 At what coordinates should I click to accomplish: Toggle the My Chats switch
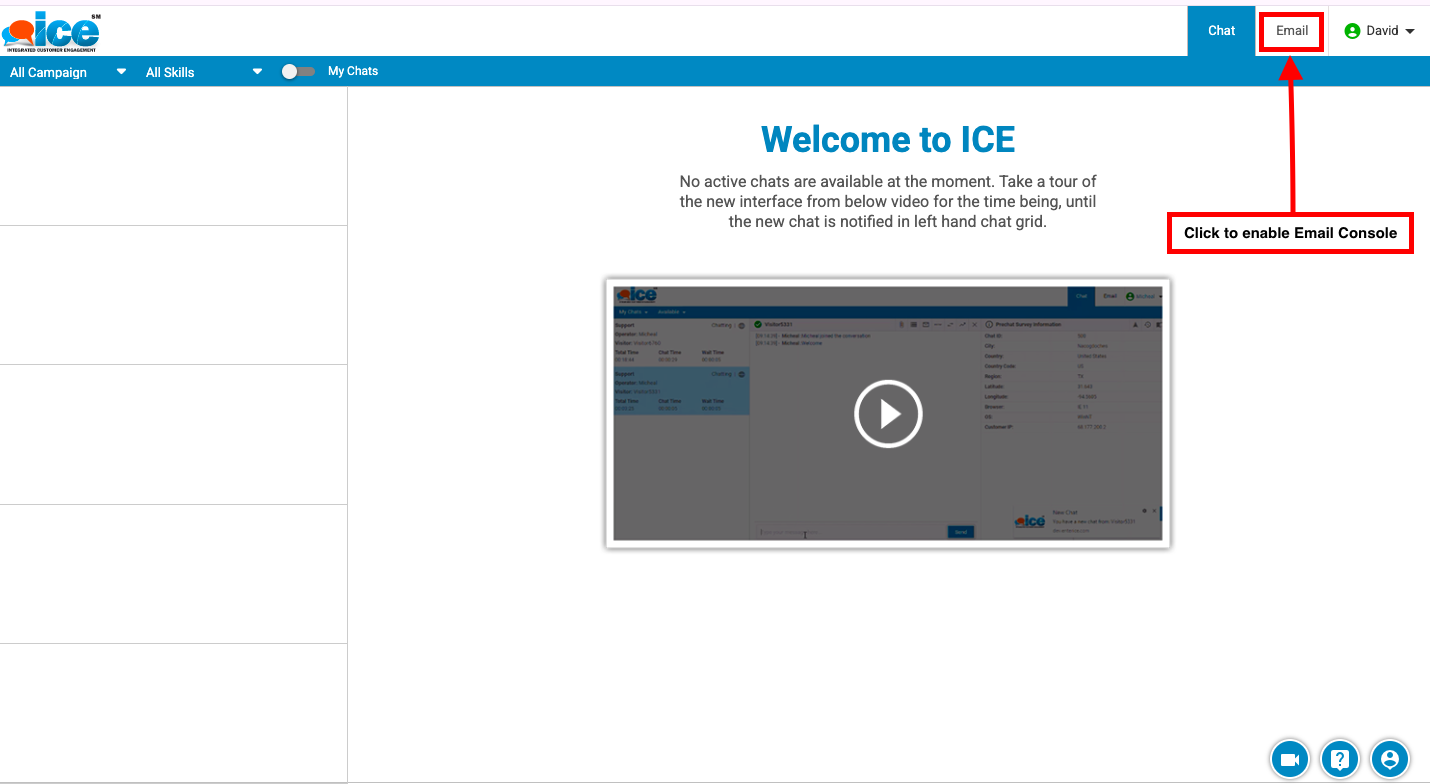pyautogui.click(x=297, y=71)
